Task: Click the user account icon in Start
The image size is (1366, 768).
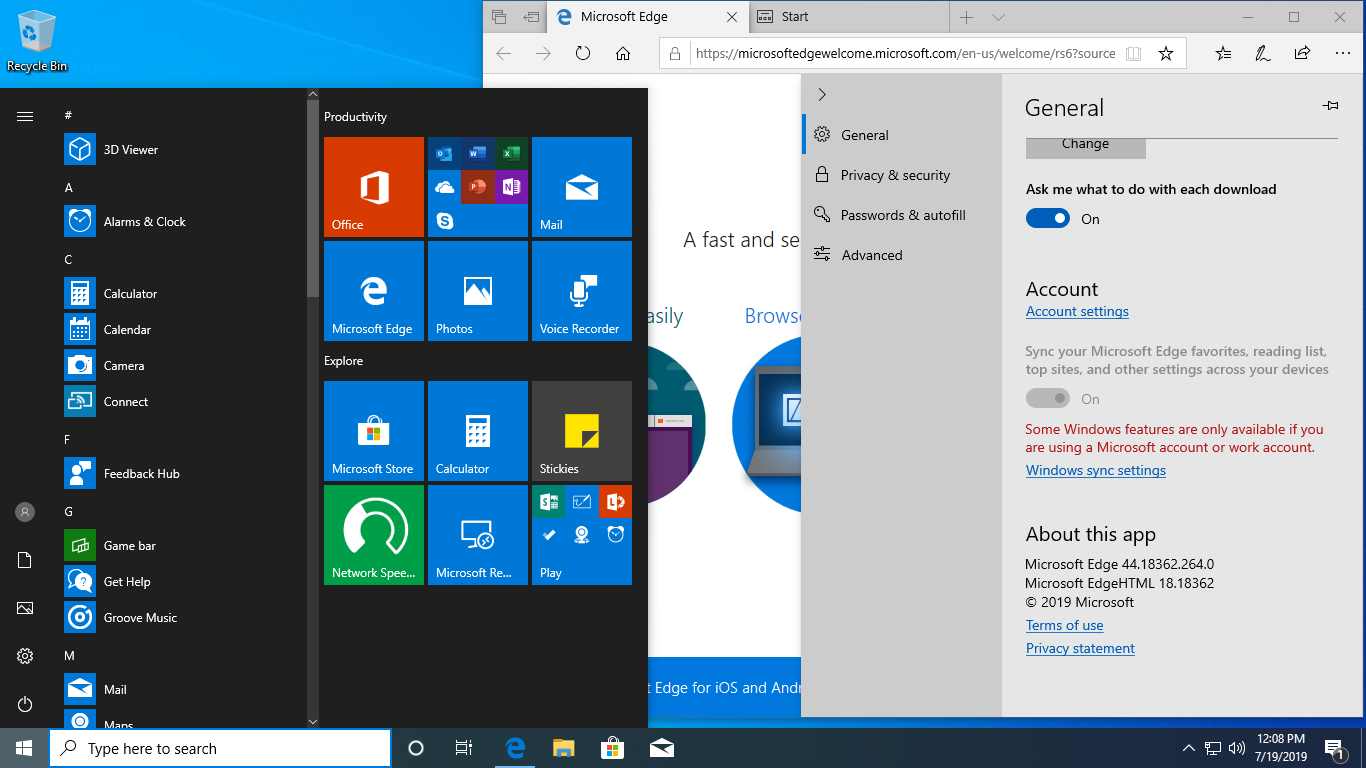Action: (25, 512)
